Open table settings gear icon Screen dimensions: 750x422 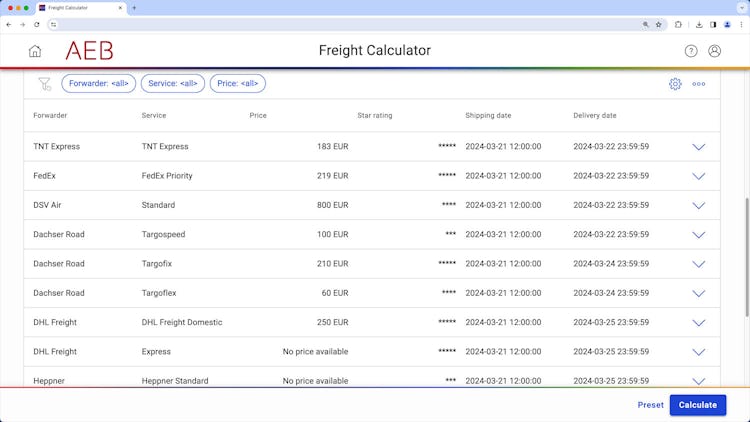pyautogui.click(x=675, y=84)
